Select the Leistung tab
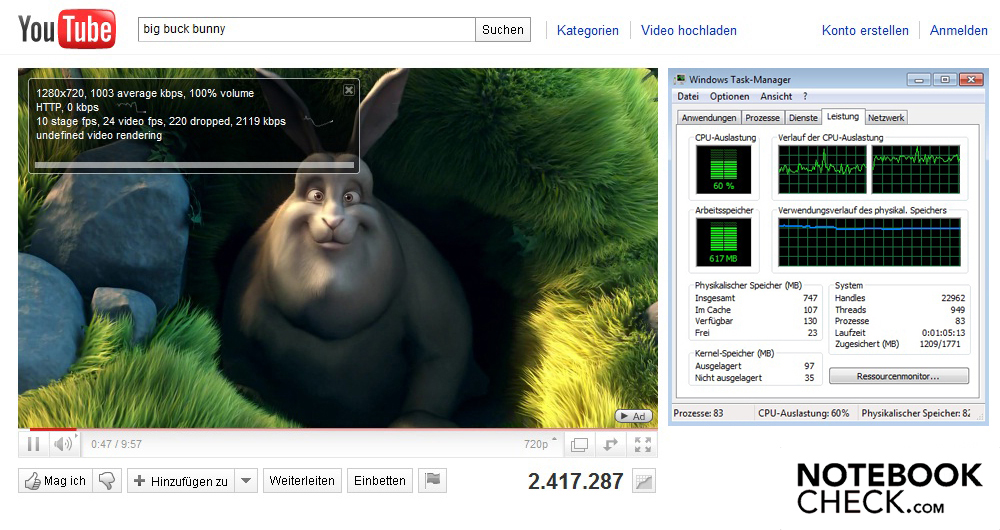This screenshot has width=1000, height=530. pyautogui.click(x=842, y=117)
